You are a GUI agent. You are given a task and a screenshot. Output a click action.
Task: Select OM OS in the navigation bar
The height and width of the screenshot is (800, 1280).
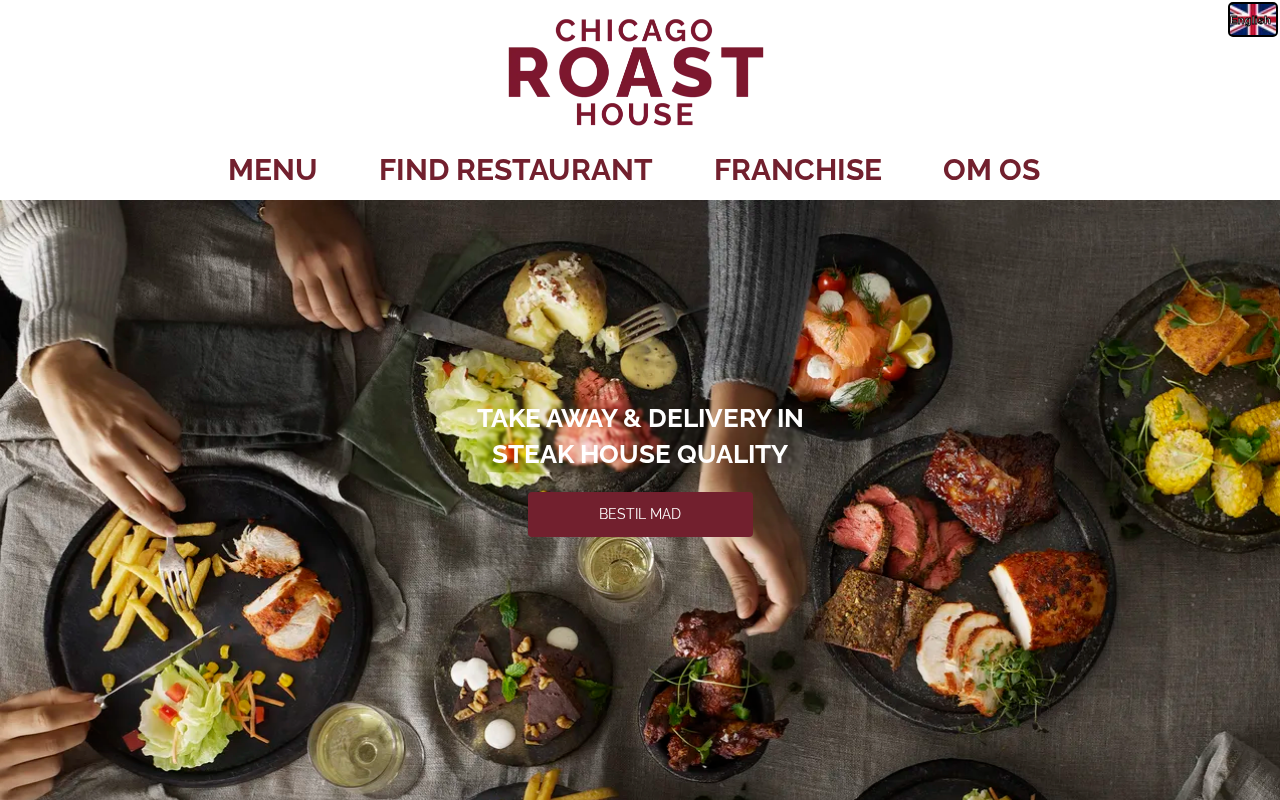tap(991, 170)
